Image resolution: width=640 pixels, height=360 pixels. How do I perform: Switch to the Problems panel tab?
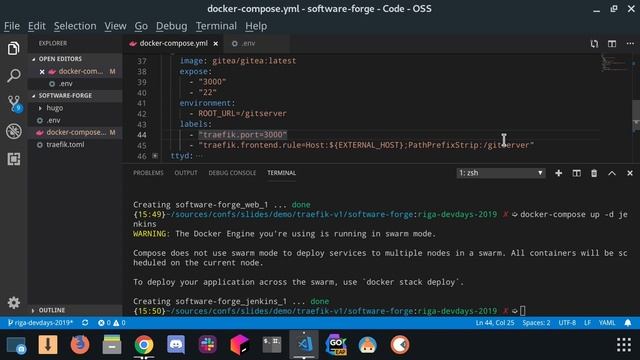click(148, 173)
